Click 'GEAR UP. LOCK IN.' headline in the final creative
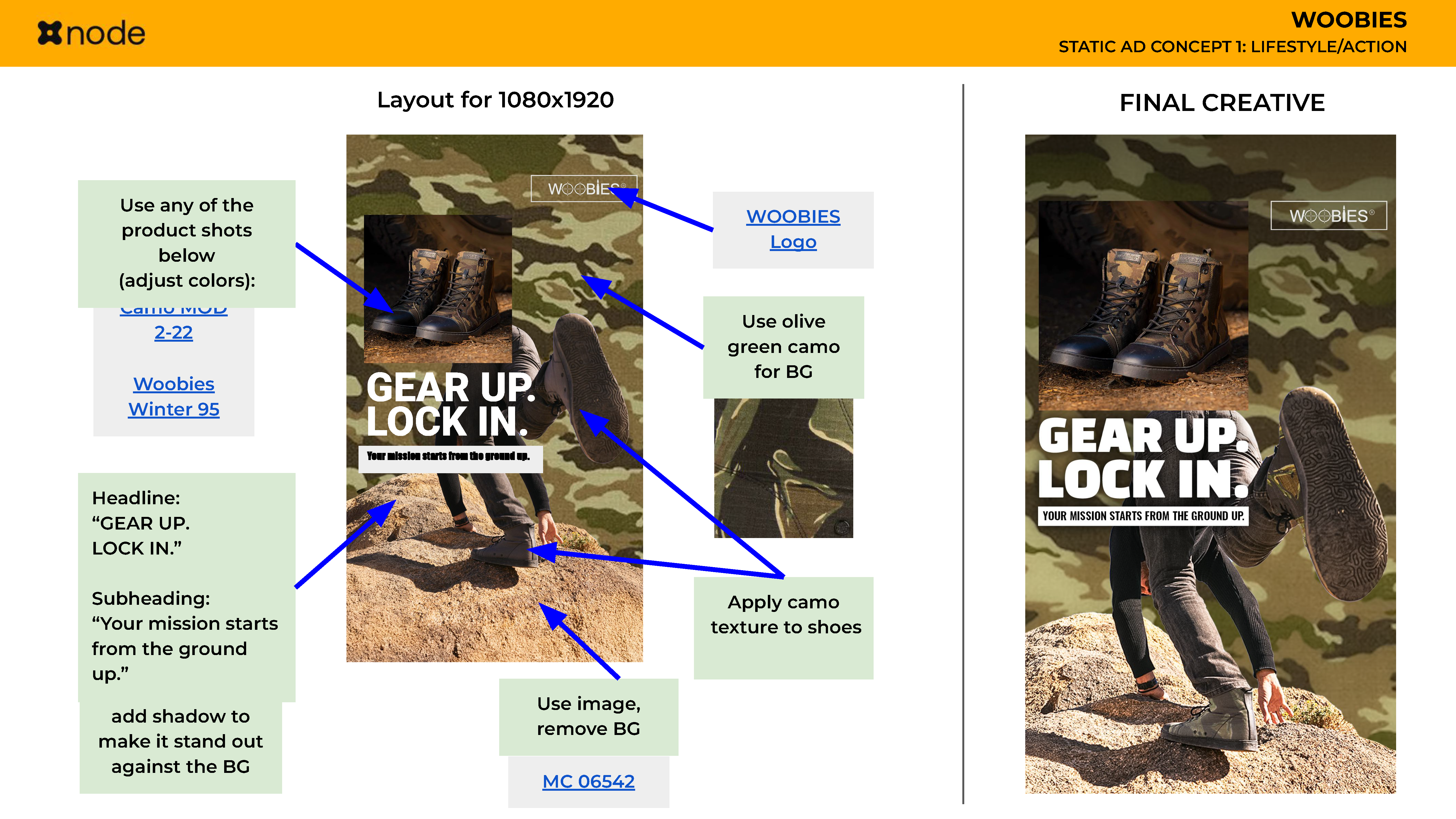This screenshot has width=1456, height=819. pos(1143,458)
